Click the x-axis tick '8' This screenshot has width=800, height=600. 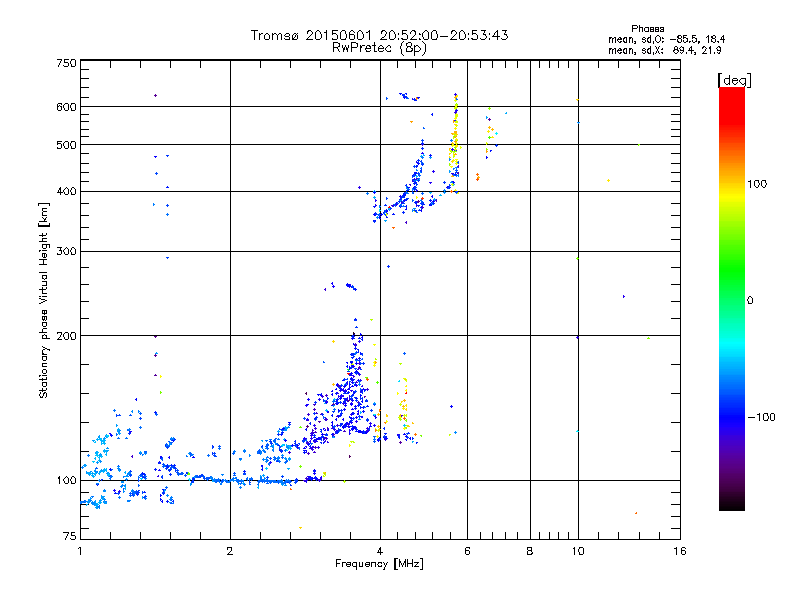530,551
